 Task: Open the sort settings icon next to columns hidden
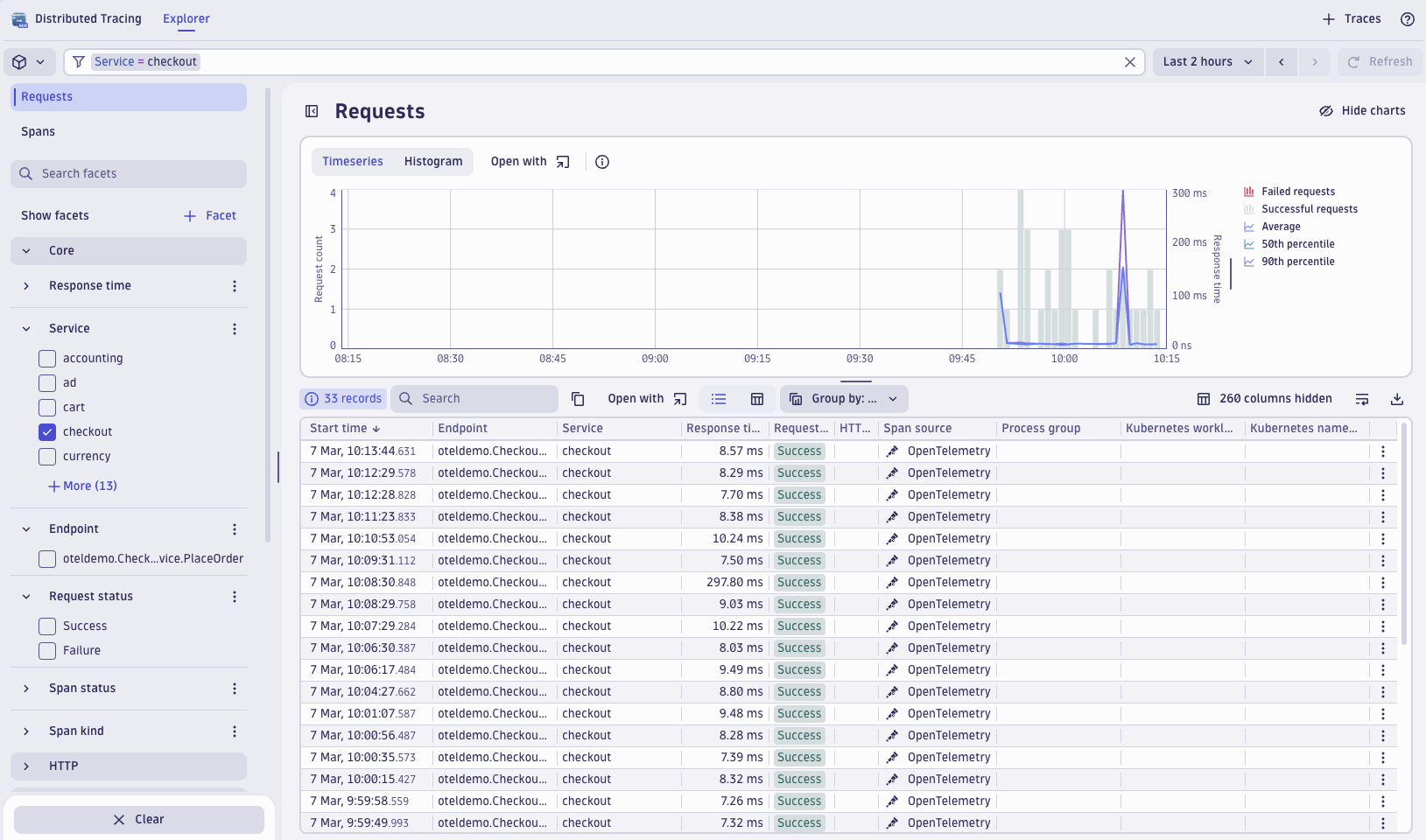(x=1362, y=398)
